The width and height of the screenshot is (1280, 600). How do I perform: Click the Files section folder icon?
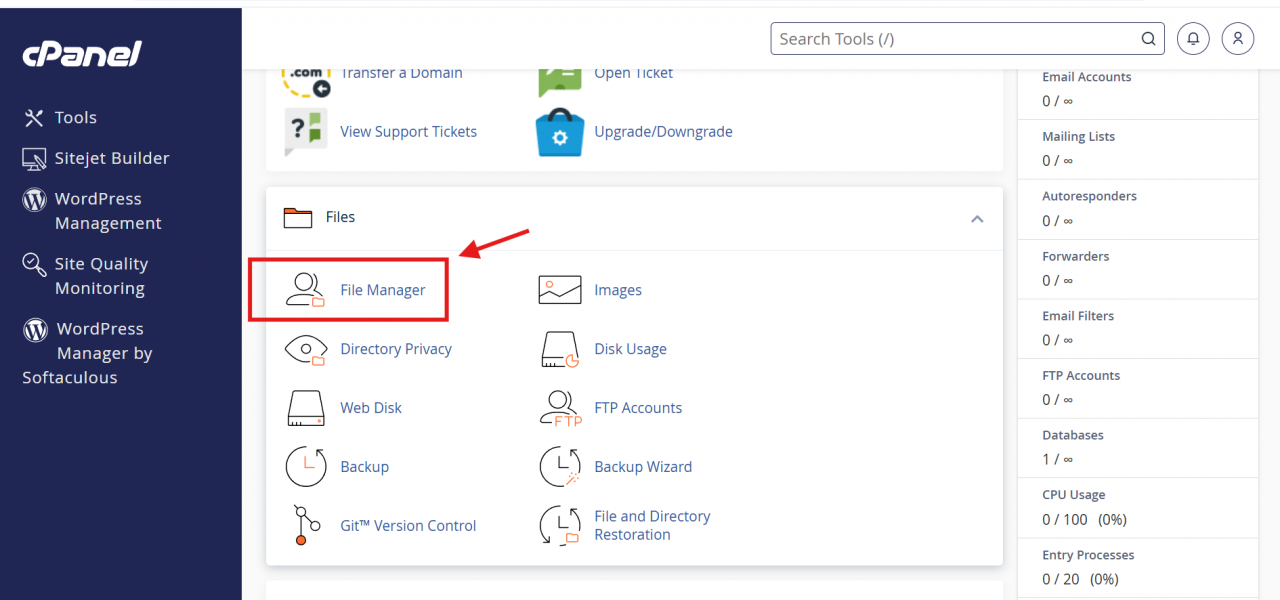[298, 217]
